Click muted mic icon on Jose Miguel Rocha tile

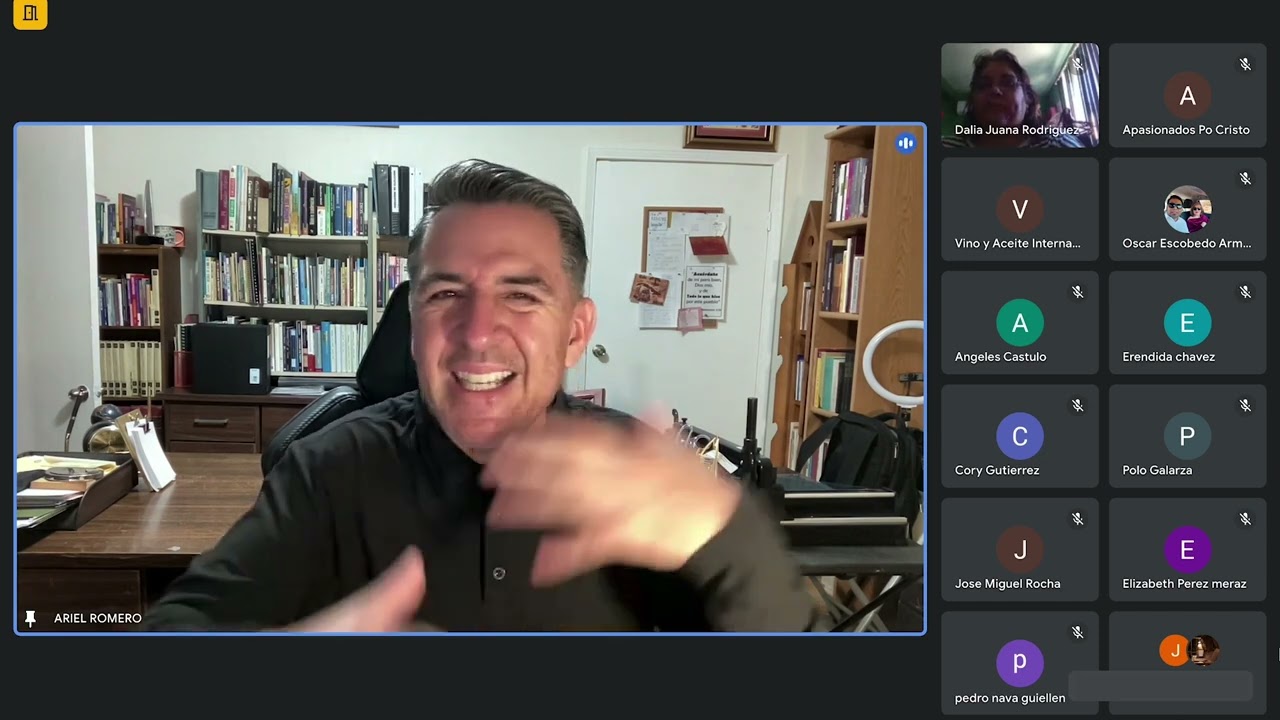coord(1078,519)
